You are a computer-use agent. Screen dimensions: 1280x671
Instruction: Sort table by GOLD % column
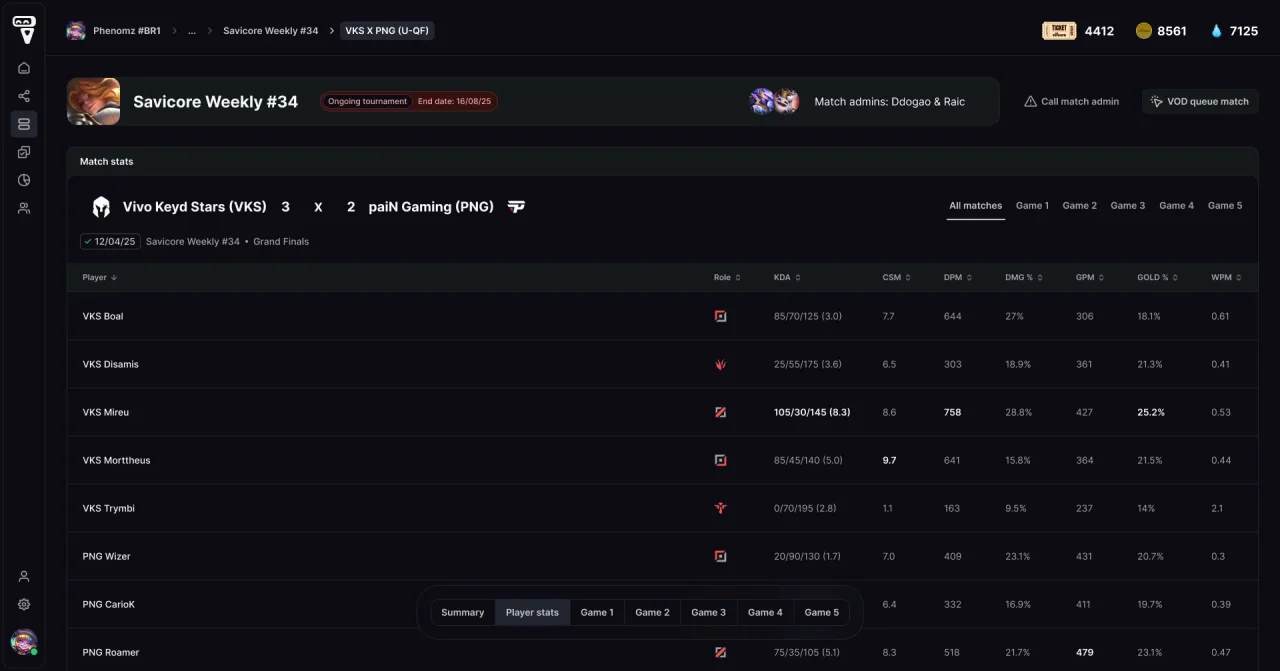pos(1157,277)
